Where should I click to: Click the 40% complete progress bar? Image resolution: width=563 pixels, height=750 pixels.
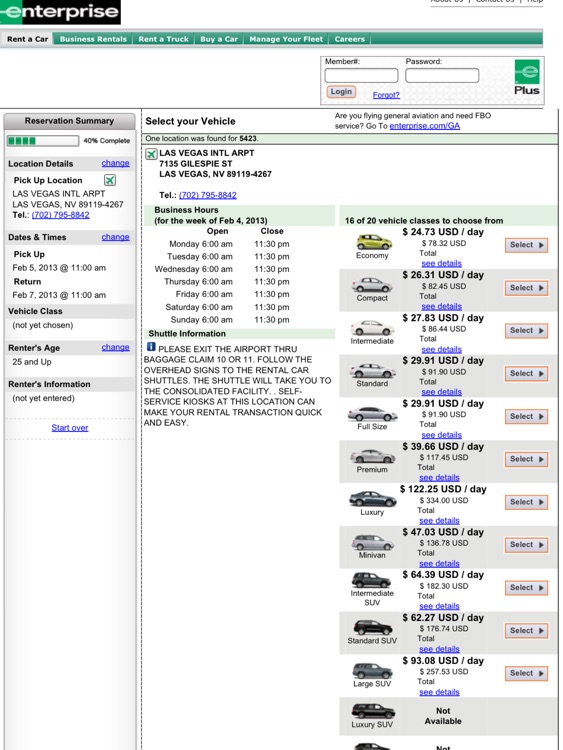tap(43, 141)
